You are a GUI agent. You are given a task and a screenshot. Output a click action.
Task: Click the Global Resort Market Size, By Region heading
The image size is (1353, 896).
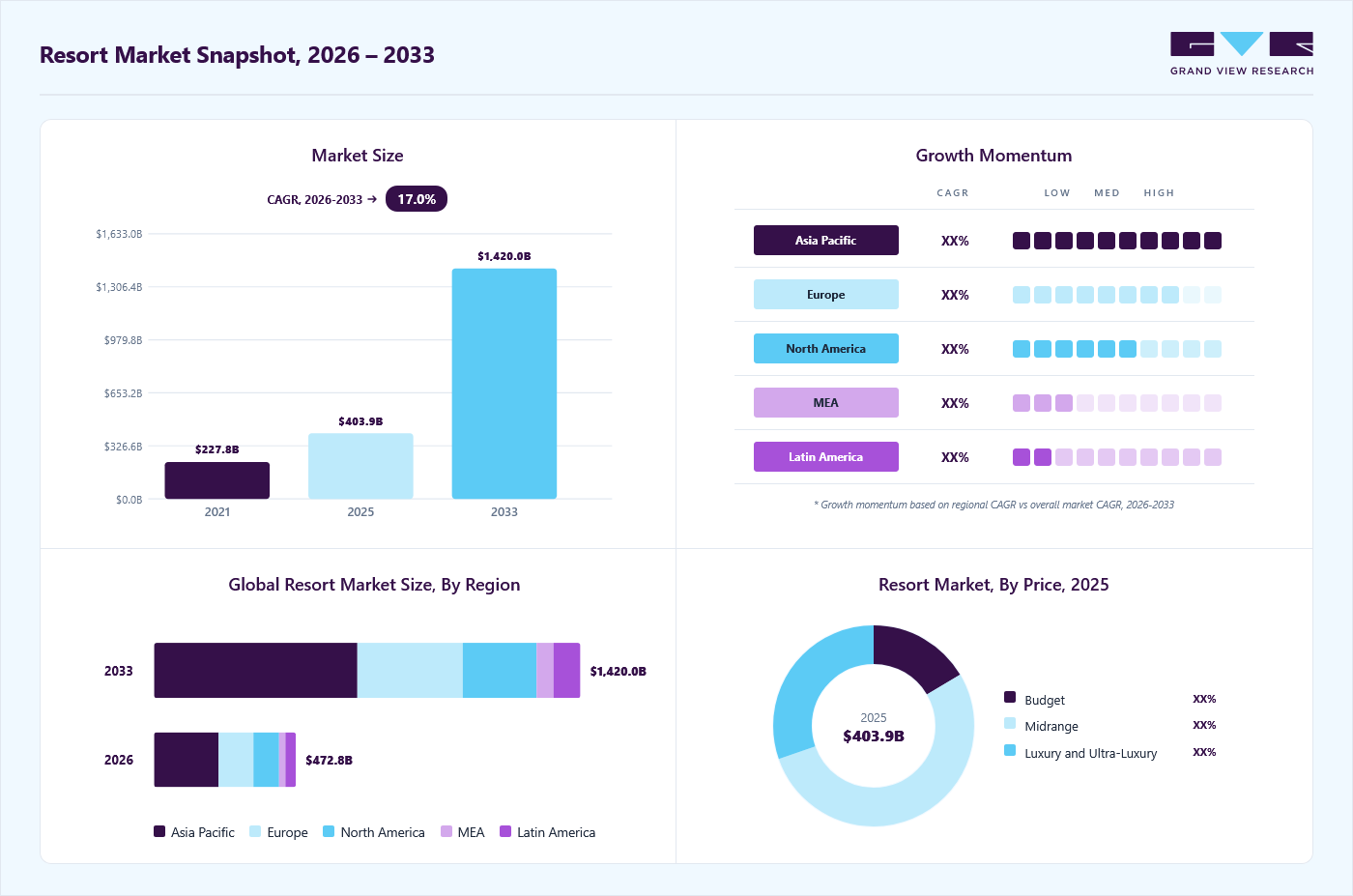[374, 585]
